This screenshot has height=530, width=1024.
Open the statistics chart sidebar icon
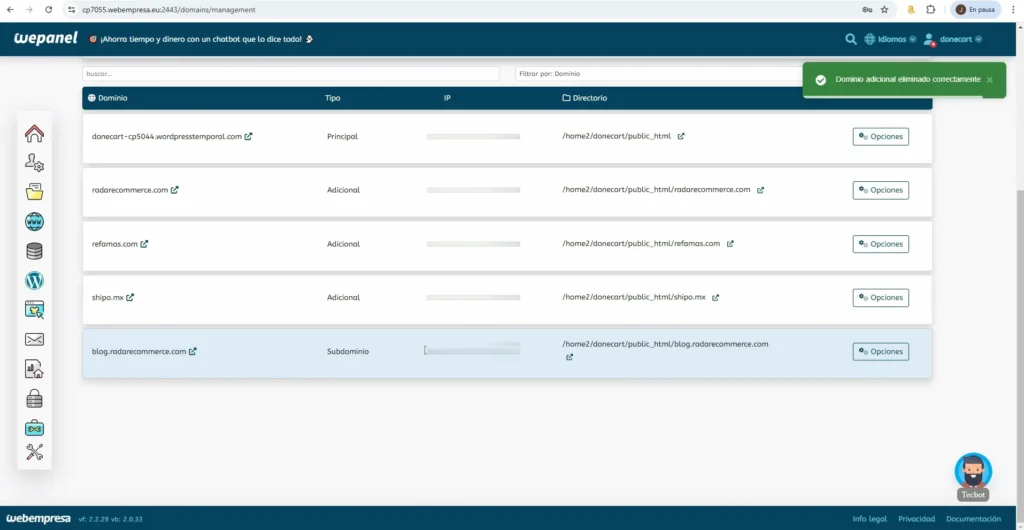coord(35,369)
